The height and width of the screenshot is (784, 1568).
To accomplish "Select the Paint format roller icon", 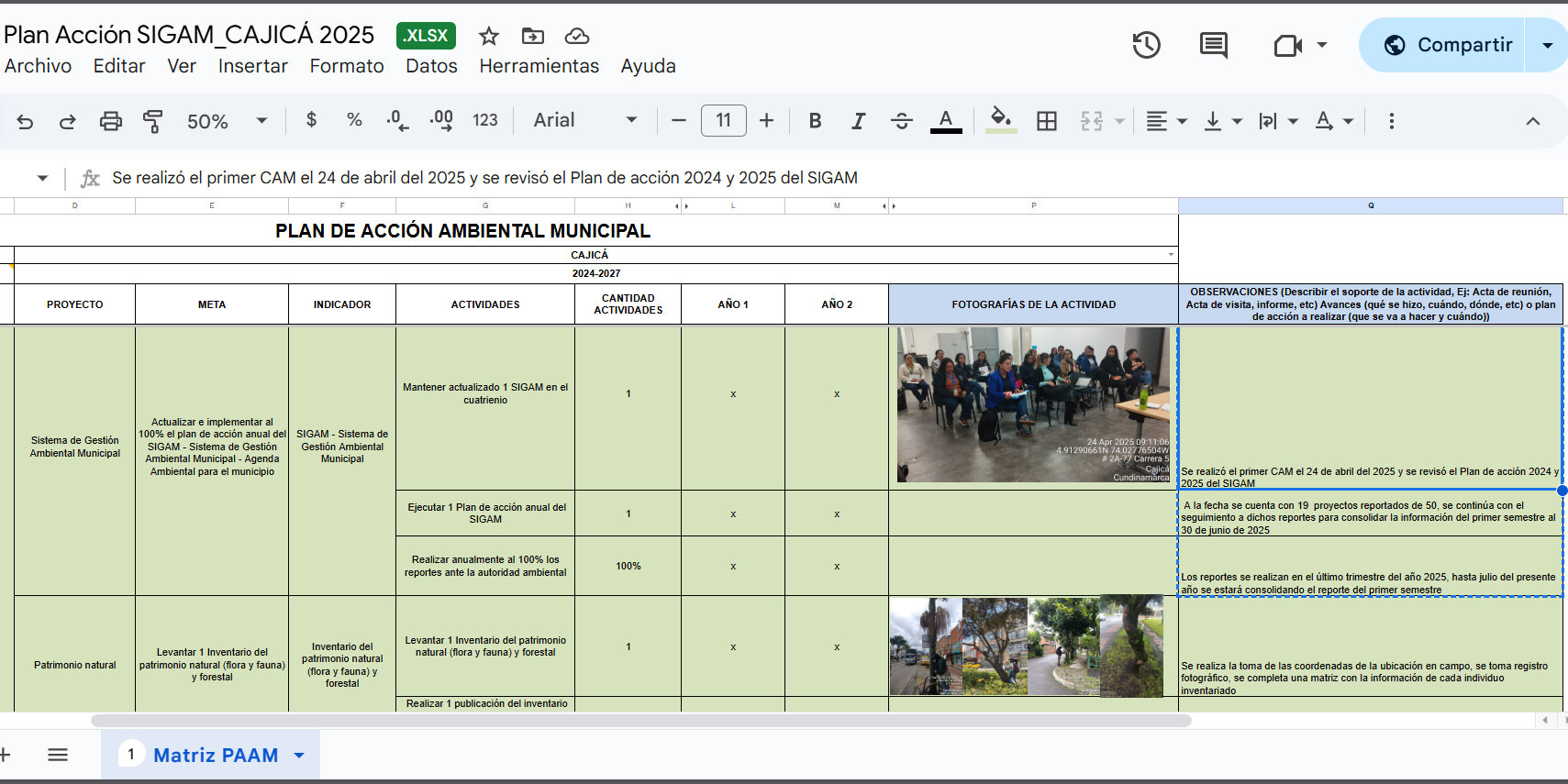I will (152, 121).
